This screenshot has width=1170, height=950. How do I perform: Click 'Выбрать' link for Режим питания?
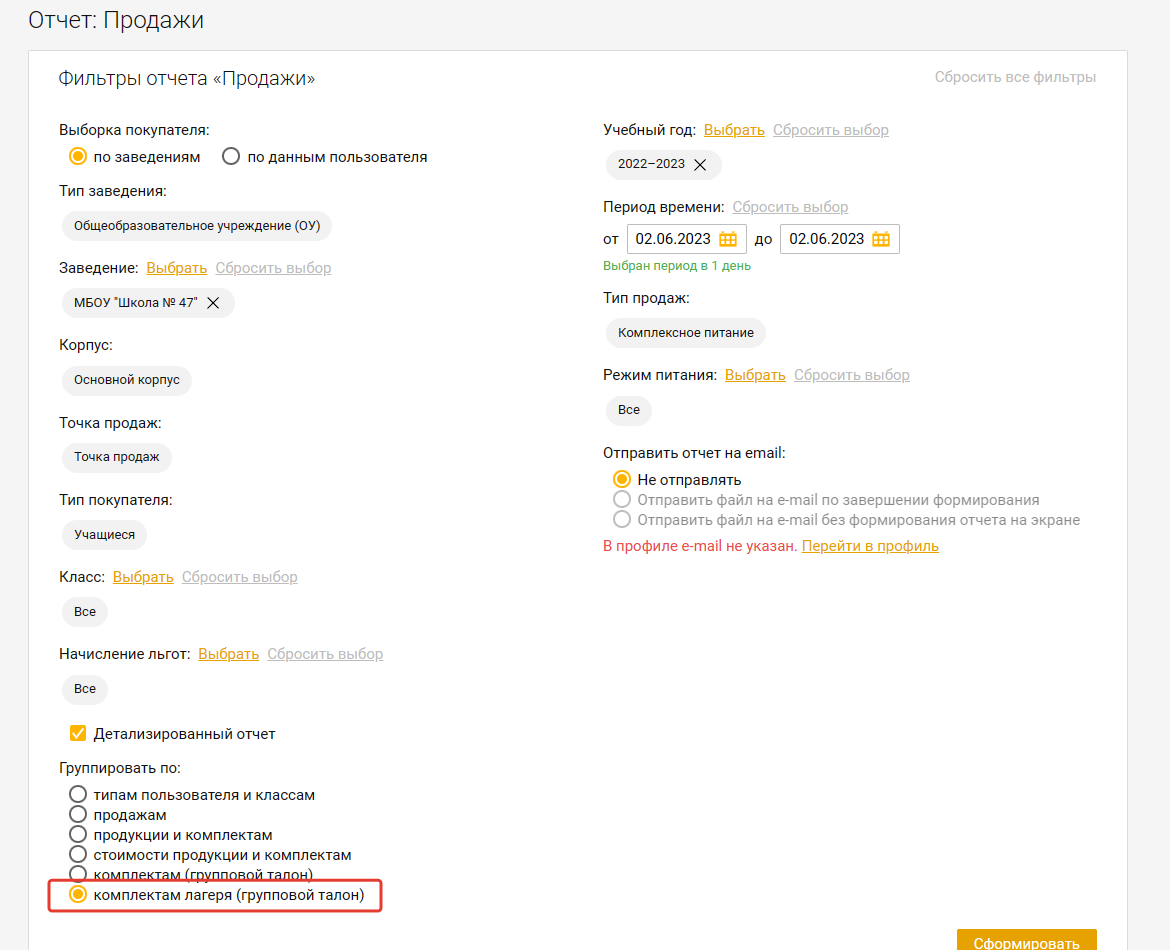click(x=755, y=375)
